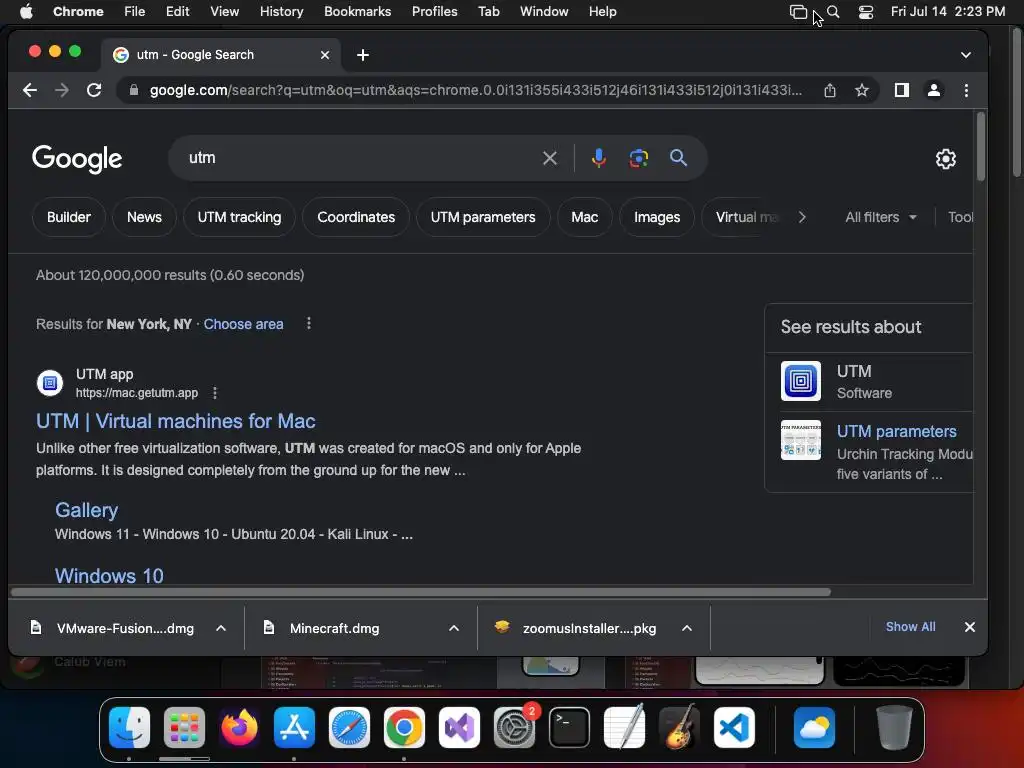Click the Chrome forward arrow button
The image size is (1024, 768).
click(x=62, y=90)
